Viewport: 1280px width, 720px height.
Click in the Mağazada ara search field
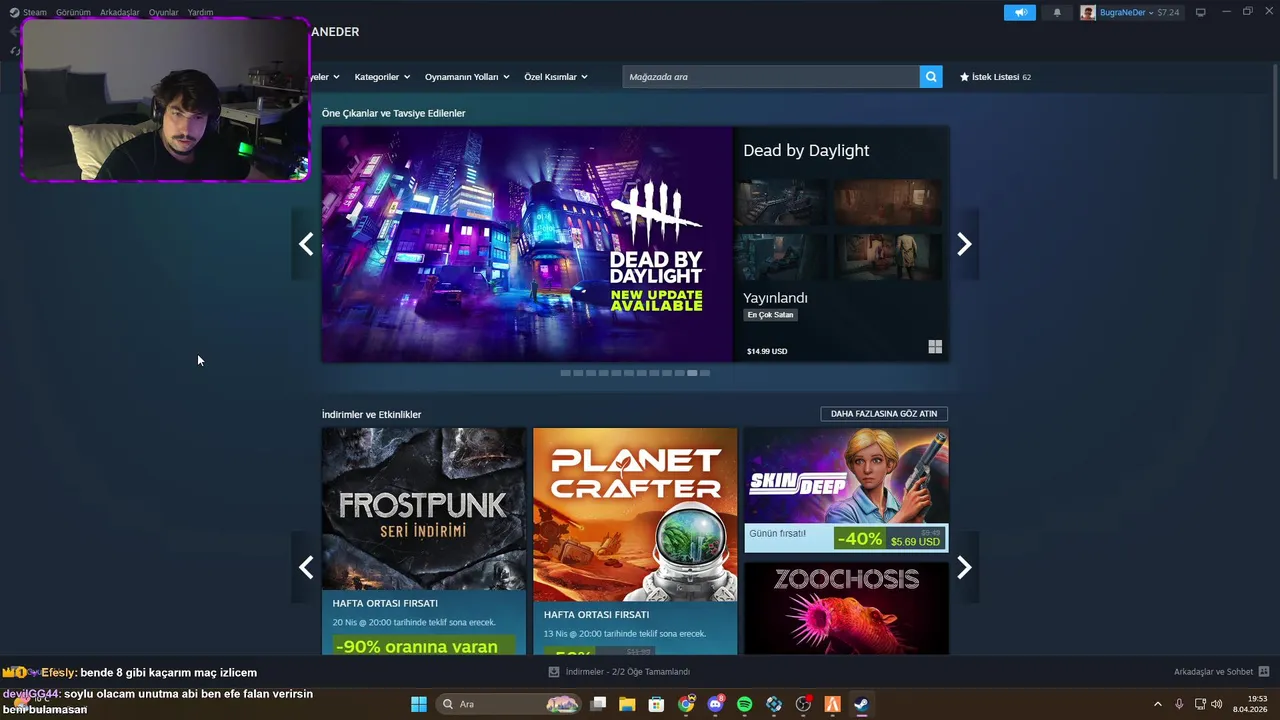click(x=771, y=77)
